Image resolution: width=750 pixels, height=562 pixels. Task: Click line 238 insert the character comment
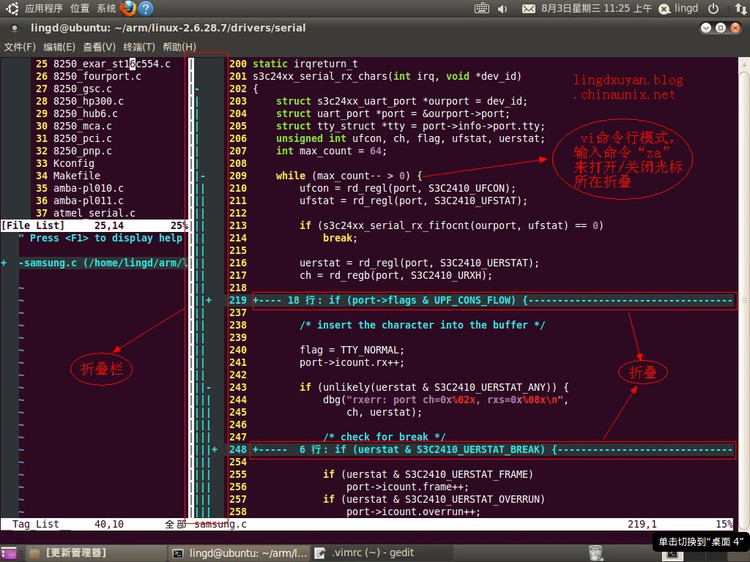tap(422, 325)
